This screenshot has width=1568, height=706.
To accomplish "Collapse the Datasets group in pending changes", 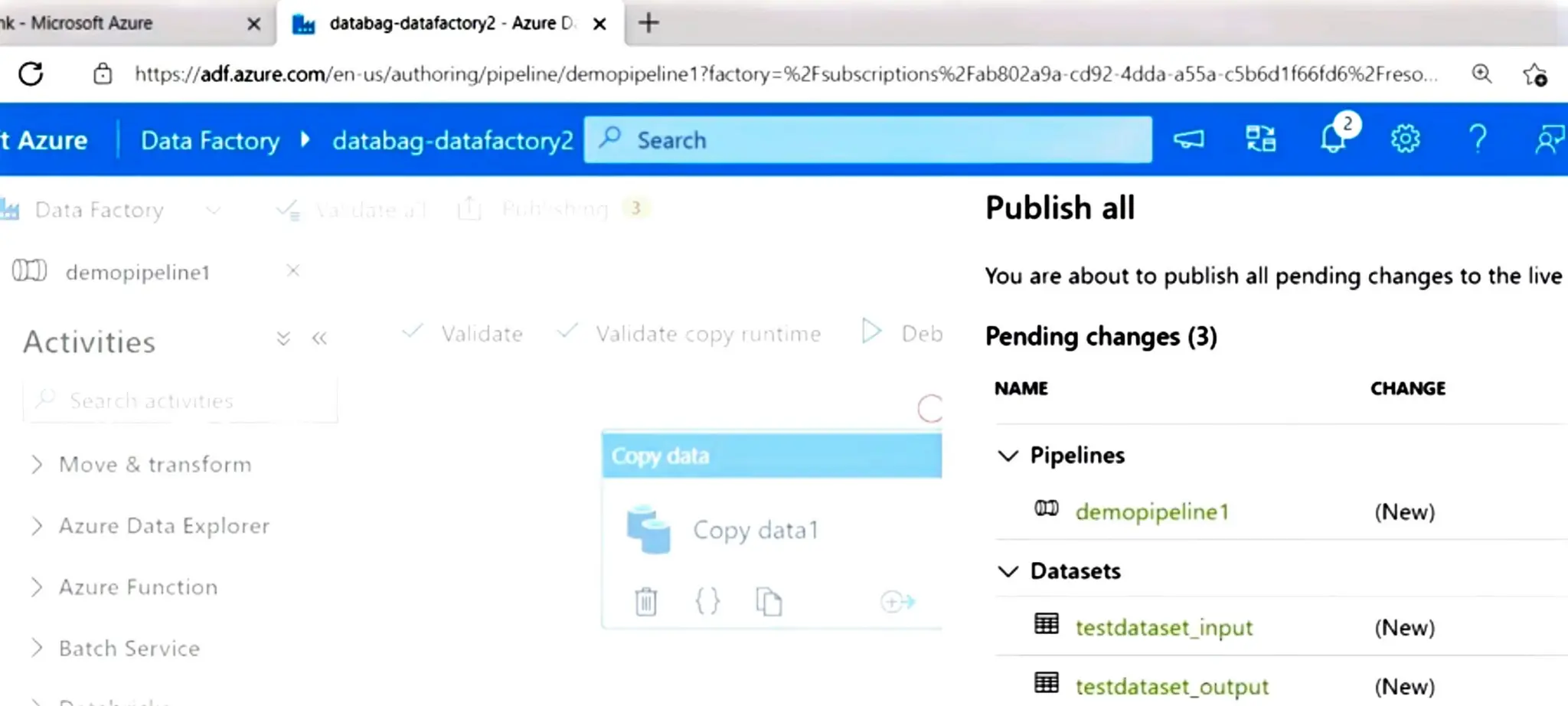I will (x=1008, y=571).
